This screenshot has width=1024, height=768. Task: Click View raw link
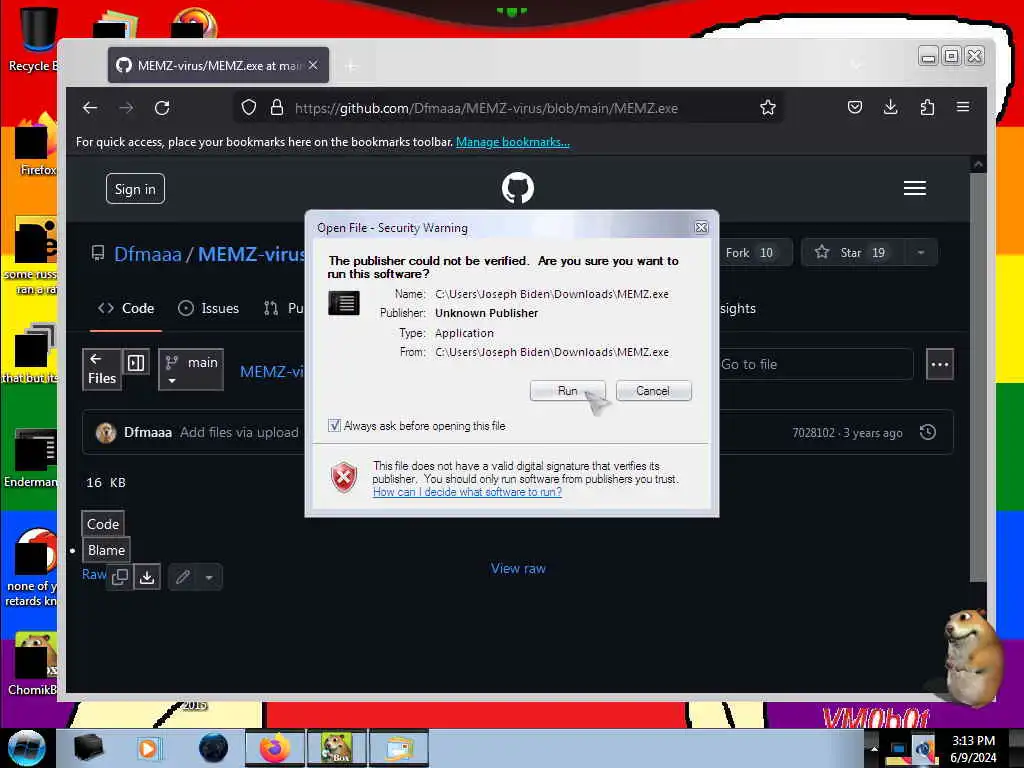518,569
